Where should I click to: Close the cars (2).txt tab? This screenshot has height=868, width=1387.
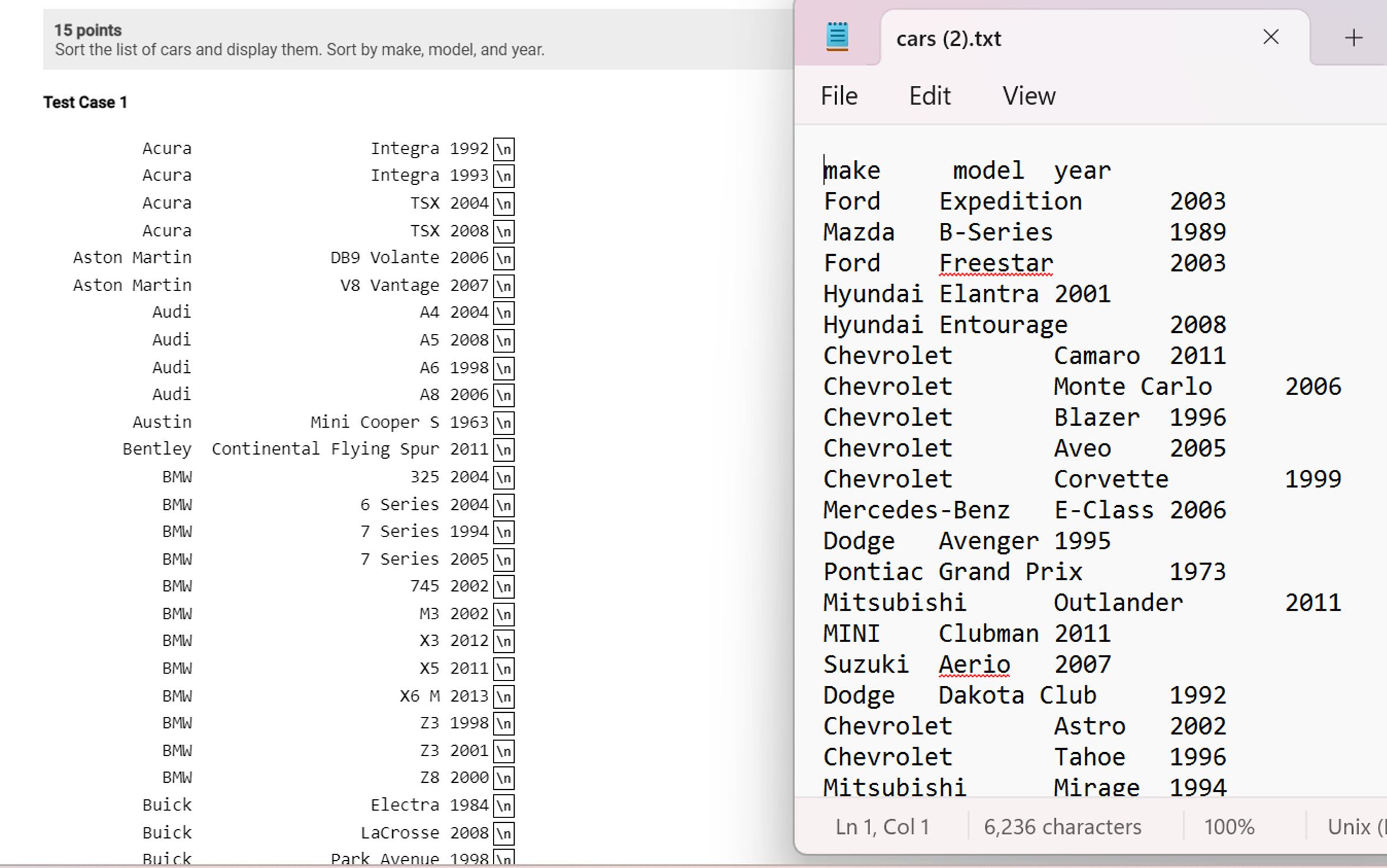click(x=1270, y=36)
